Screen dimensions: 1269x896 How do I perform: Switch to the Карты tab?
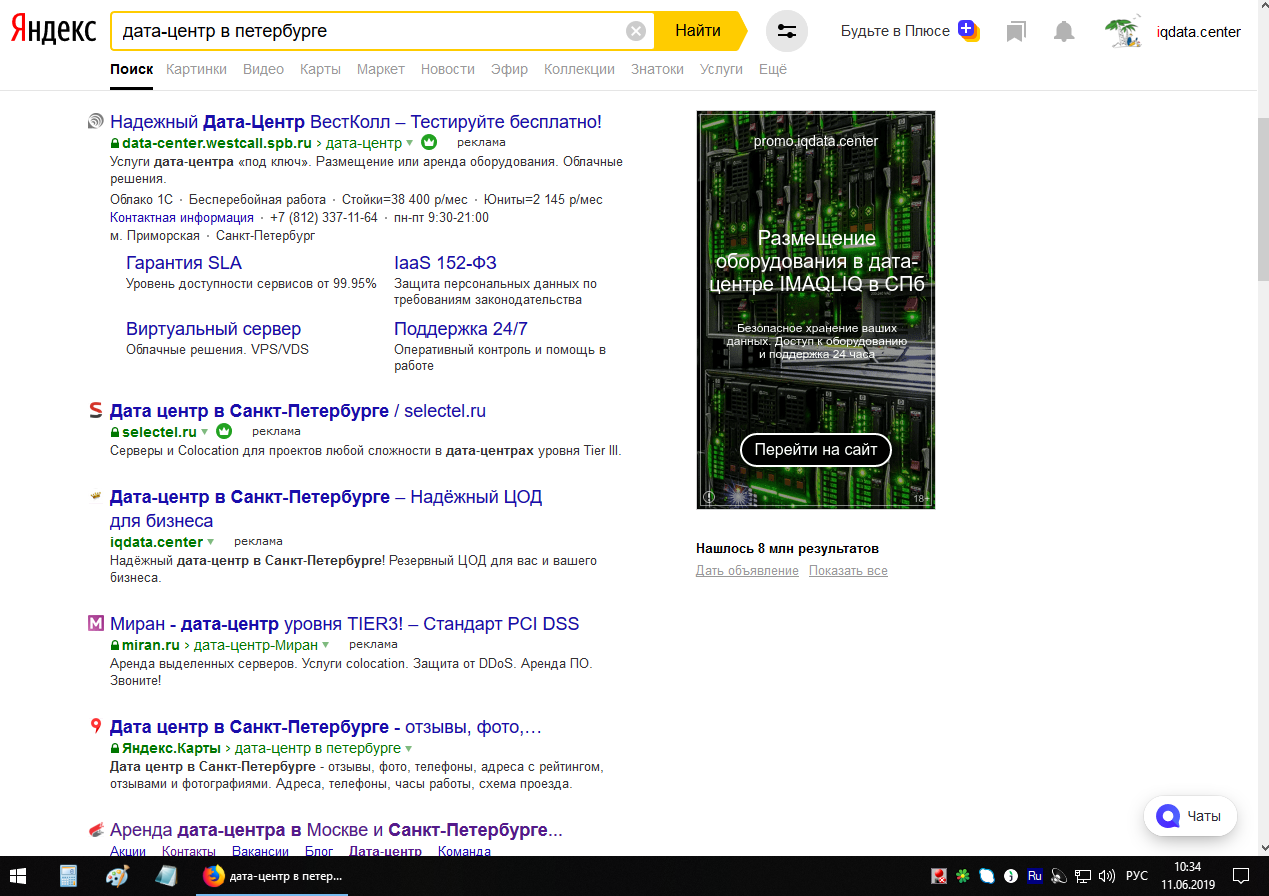click(x=320, y=69)
